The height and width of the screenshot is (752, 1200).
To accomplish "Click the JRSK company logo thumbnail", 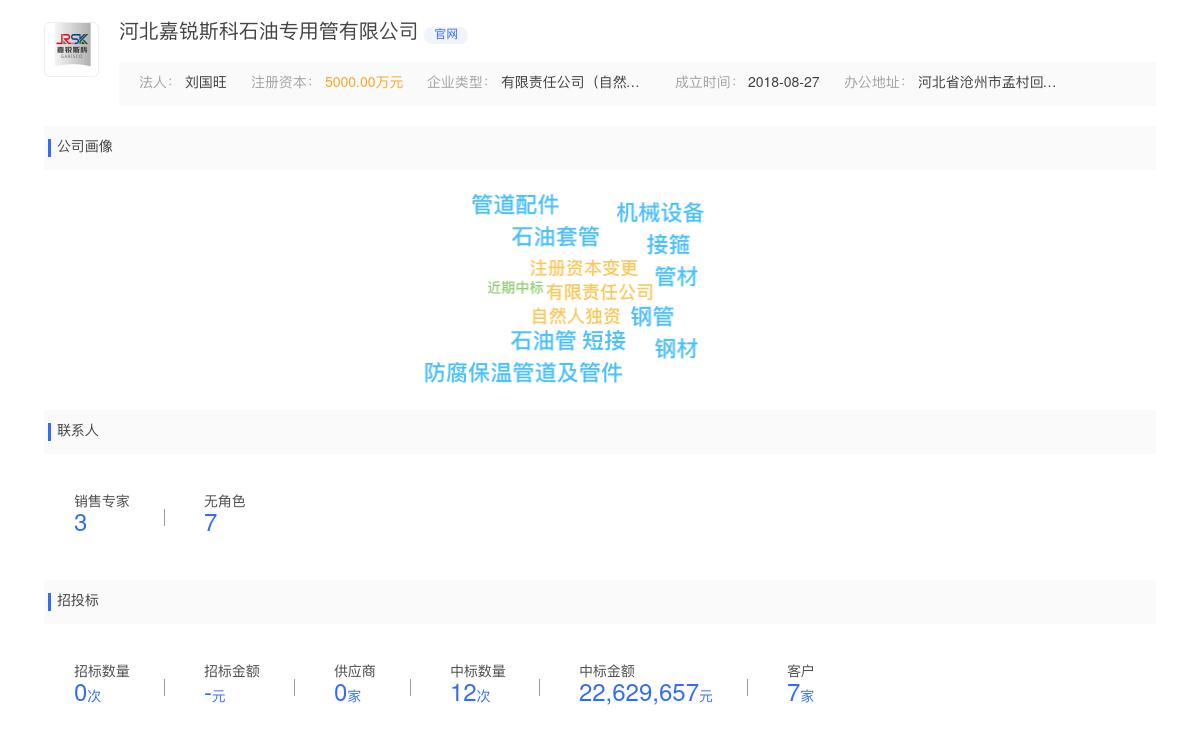I will click(71, 48).
